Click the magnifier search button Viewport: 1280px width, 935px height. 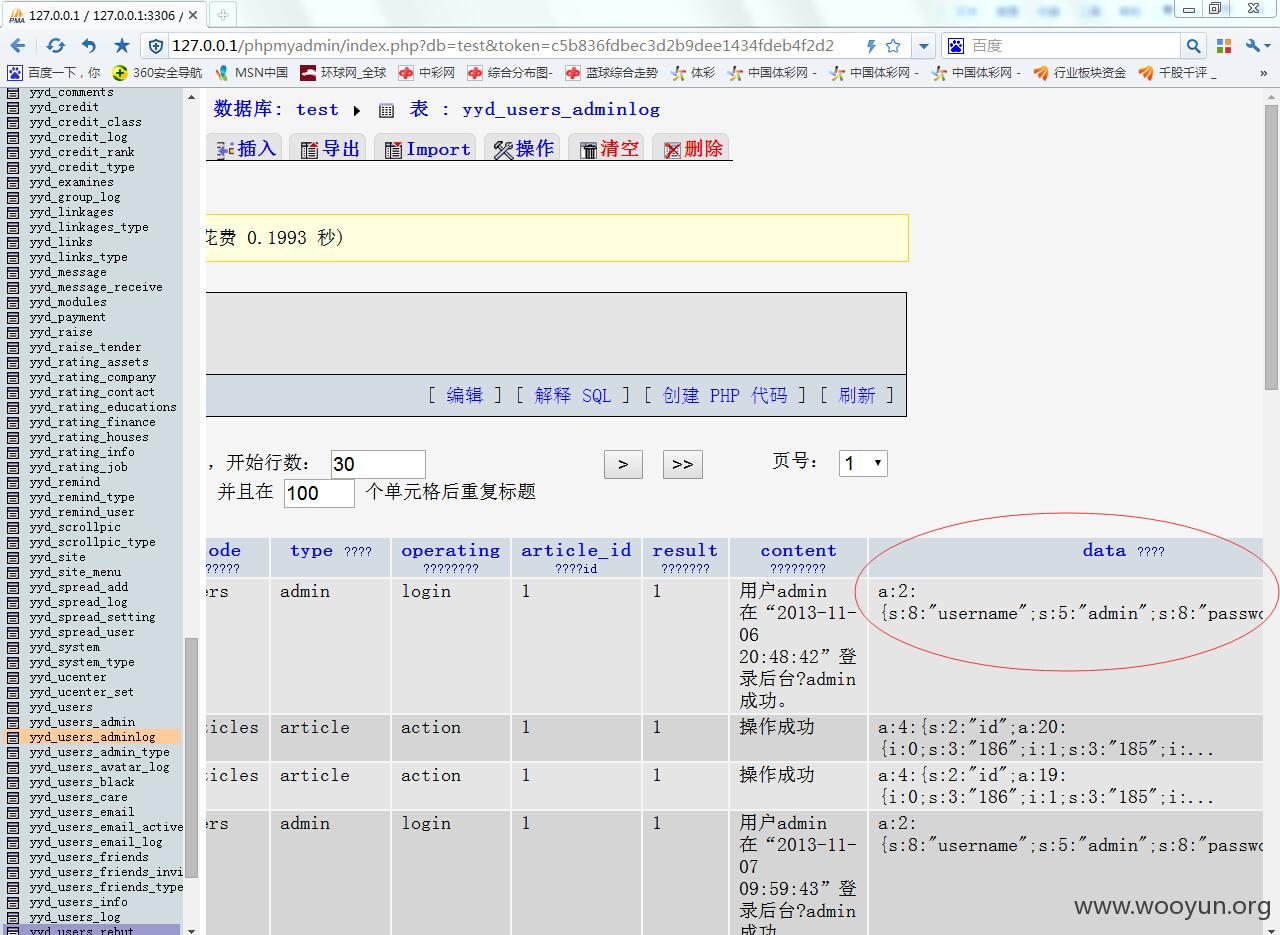[1193, 46]
